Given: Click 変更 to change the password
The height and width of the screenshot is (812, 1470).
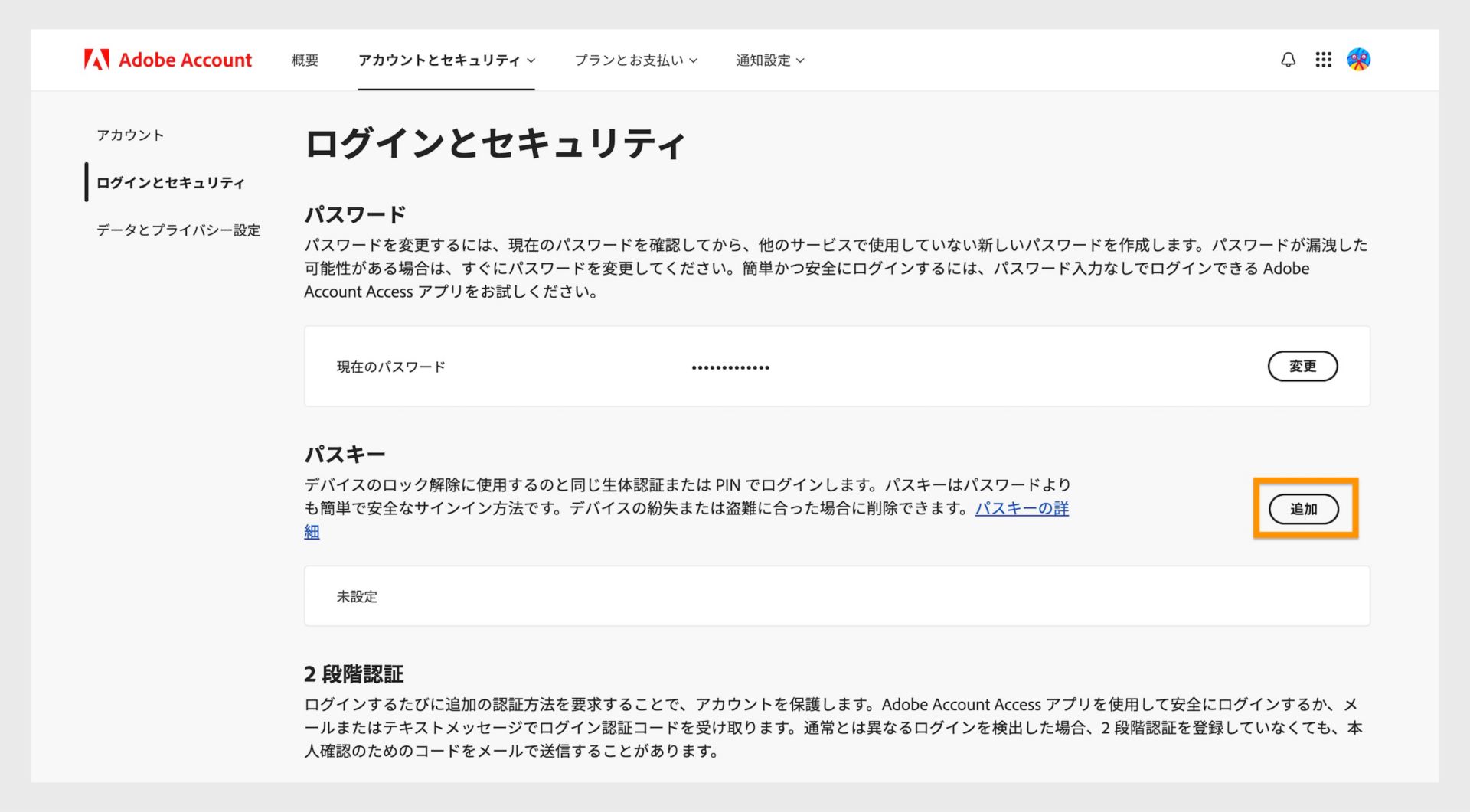Looking at the screenshot, I should pyautogui.click(x=1303, y=366).
